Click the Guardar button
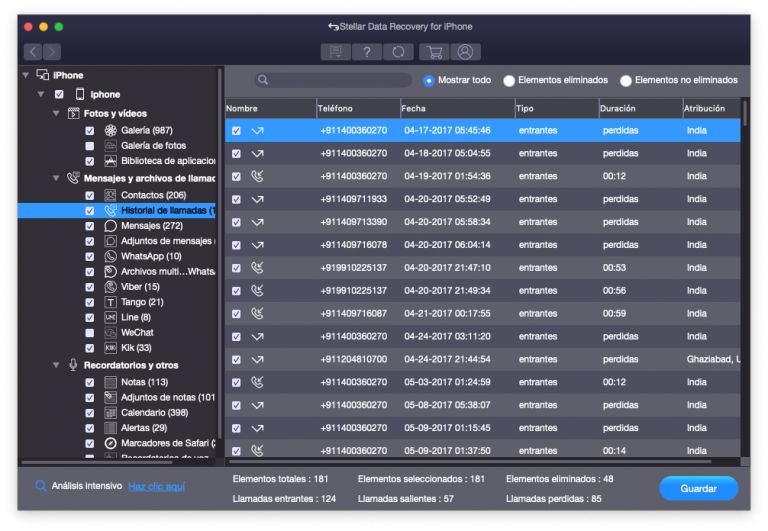 point(698,488)
